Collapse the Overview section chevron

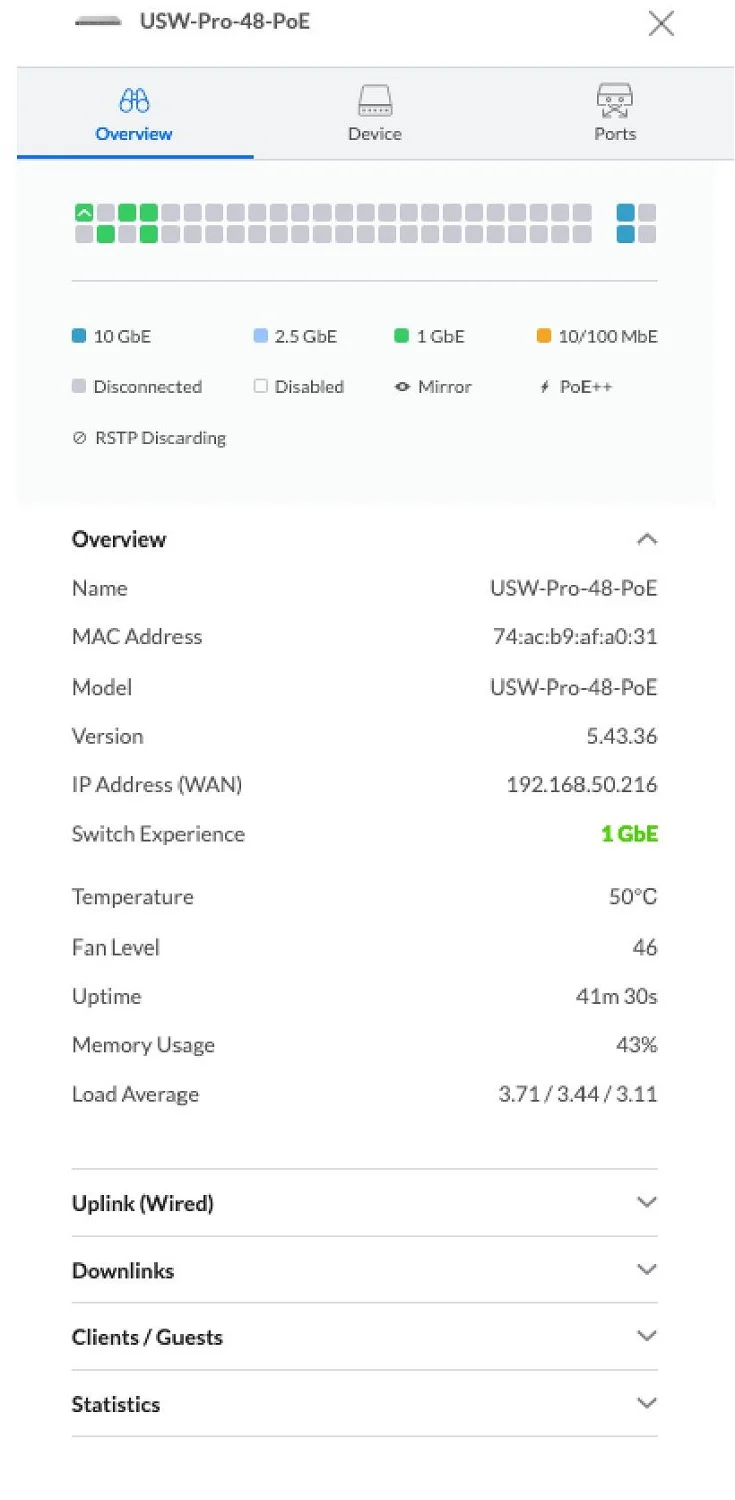click(x=647, y=540)
